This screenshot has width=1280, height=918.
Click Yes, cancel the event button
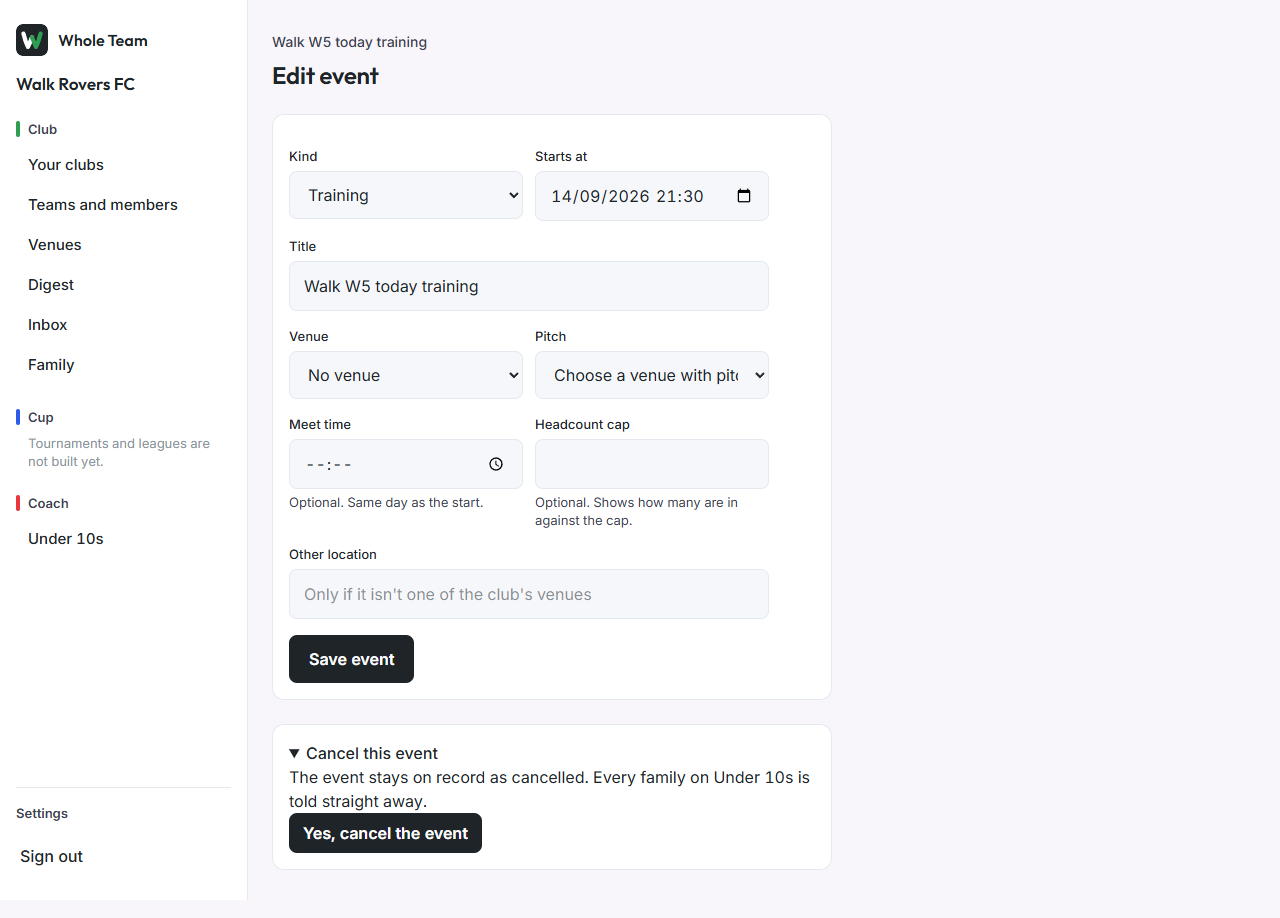pos(385,833)
